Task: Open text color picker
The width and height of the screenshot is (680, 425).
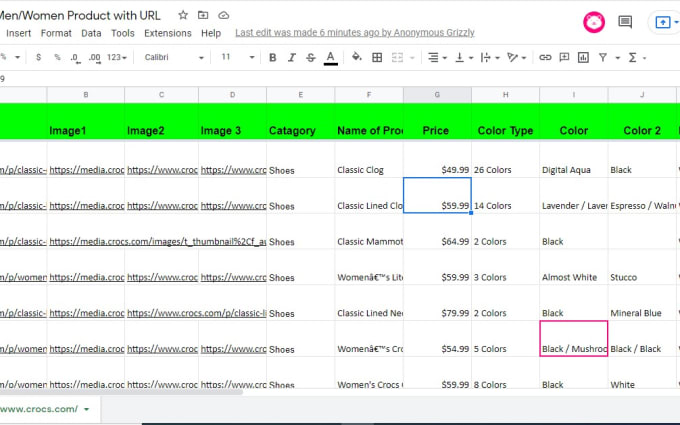Action: pyautogui.click(x=330, y=58)
